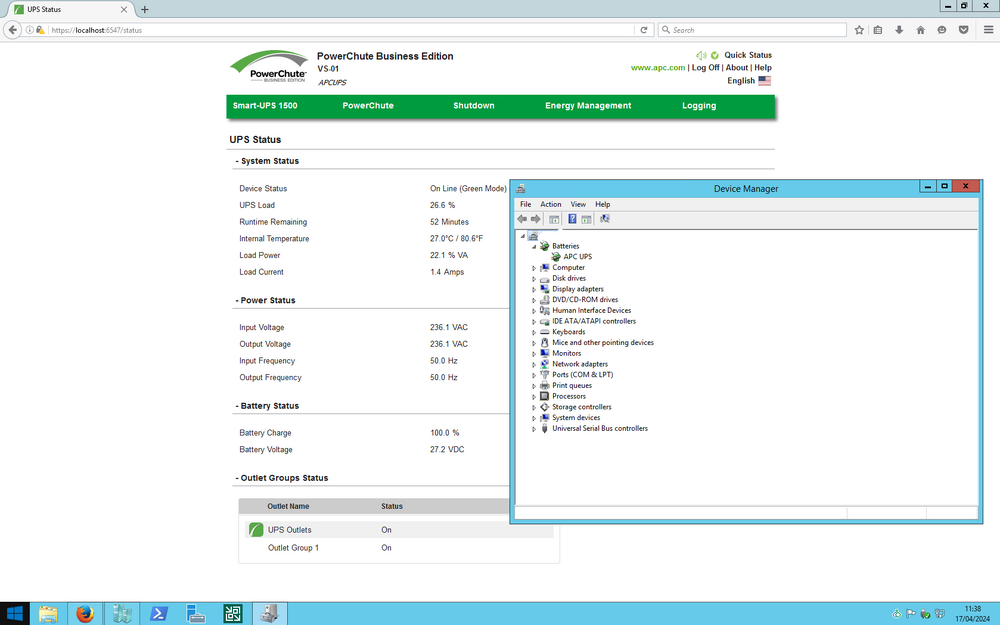The width and height of the screenshot is (1000, 625).
Task: Expand the Human Interface Devices node
Action: point(534,311)
